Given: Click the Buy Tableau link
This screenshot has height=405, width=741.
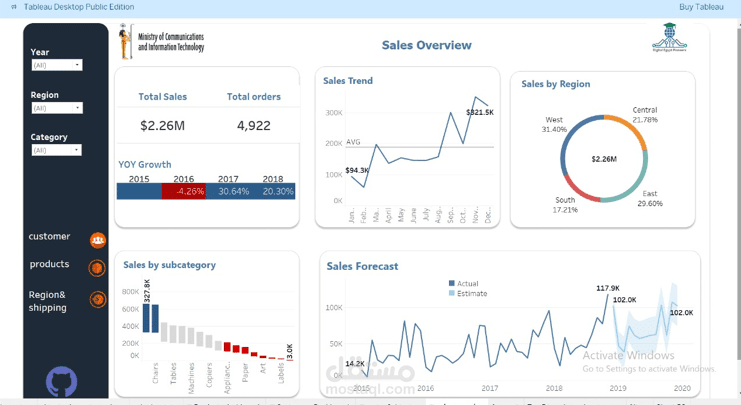Looking at the screenshot, I should [x=701, y=7].
